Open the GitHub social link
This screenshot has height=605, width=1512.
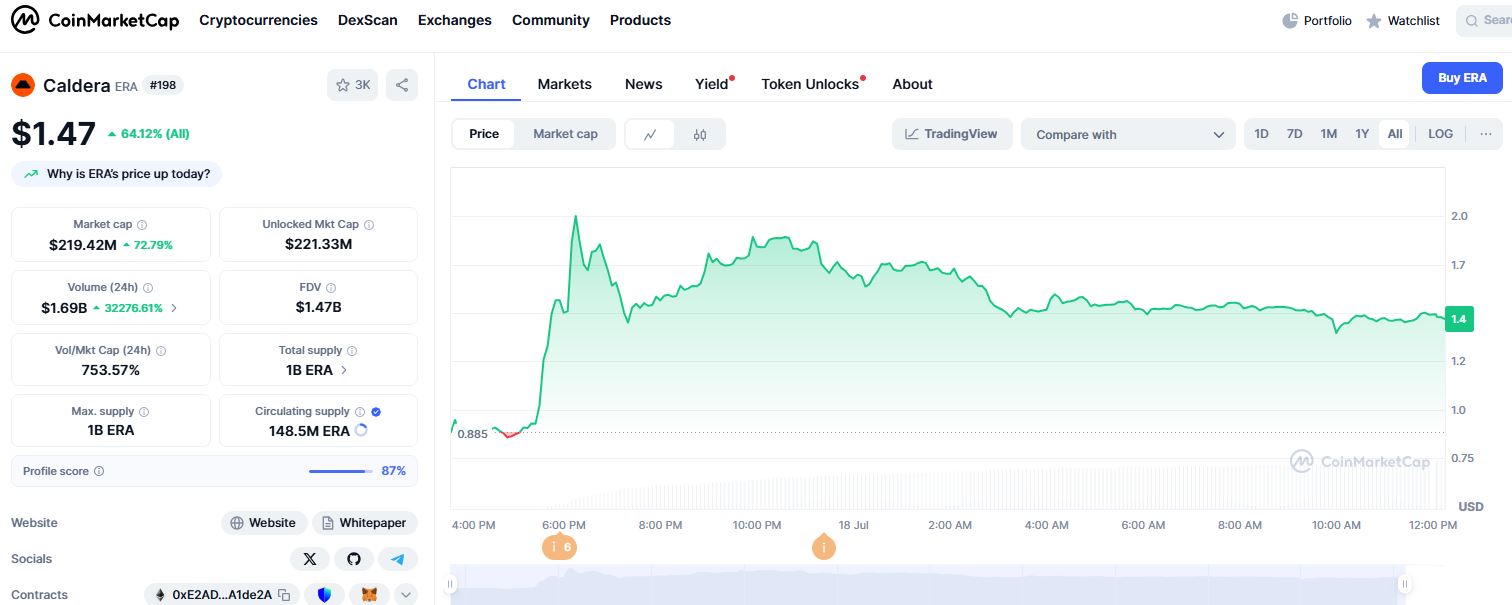(354, 559)
